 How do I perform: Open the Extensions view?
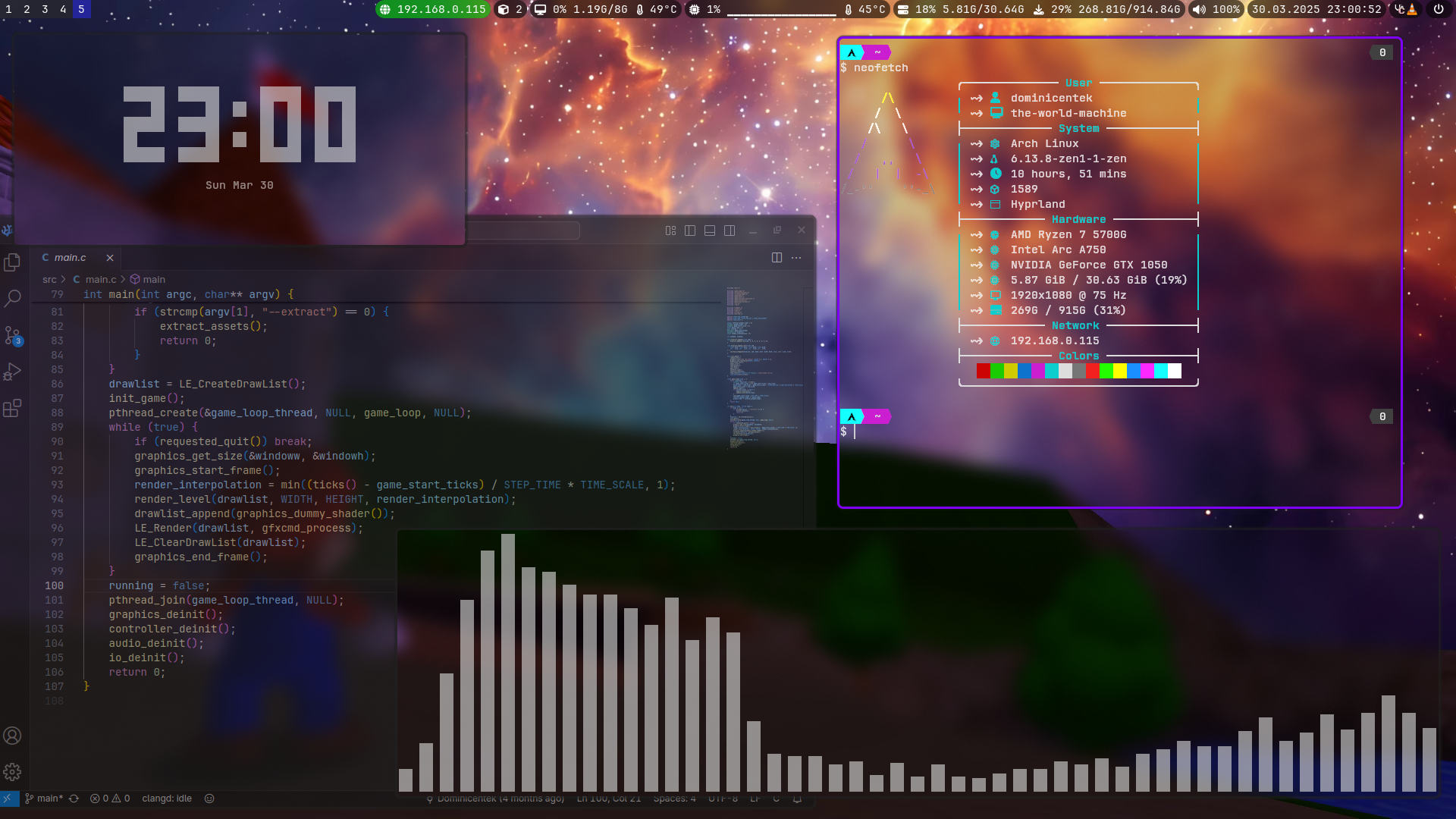click(x=12, y=408)
